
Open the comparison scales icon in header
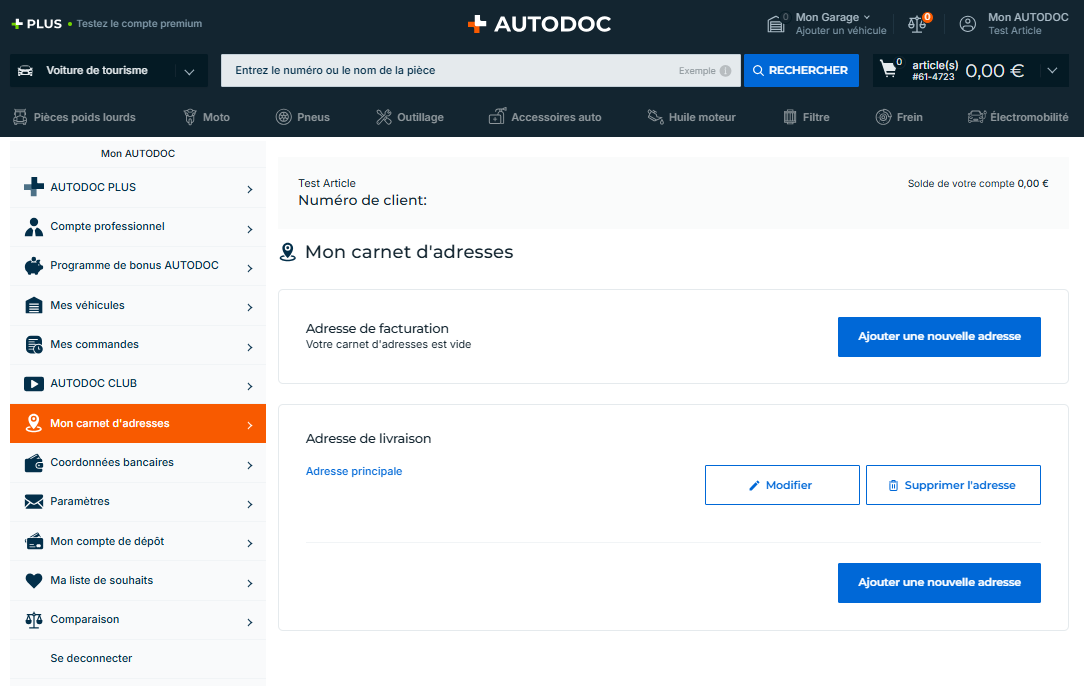point(917,24)
